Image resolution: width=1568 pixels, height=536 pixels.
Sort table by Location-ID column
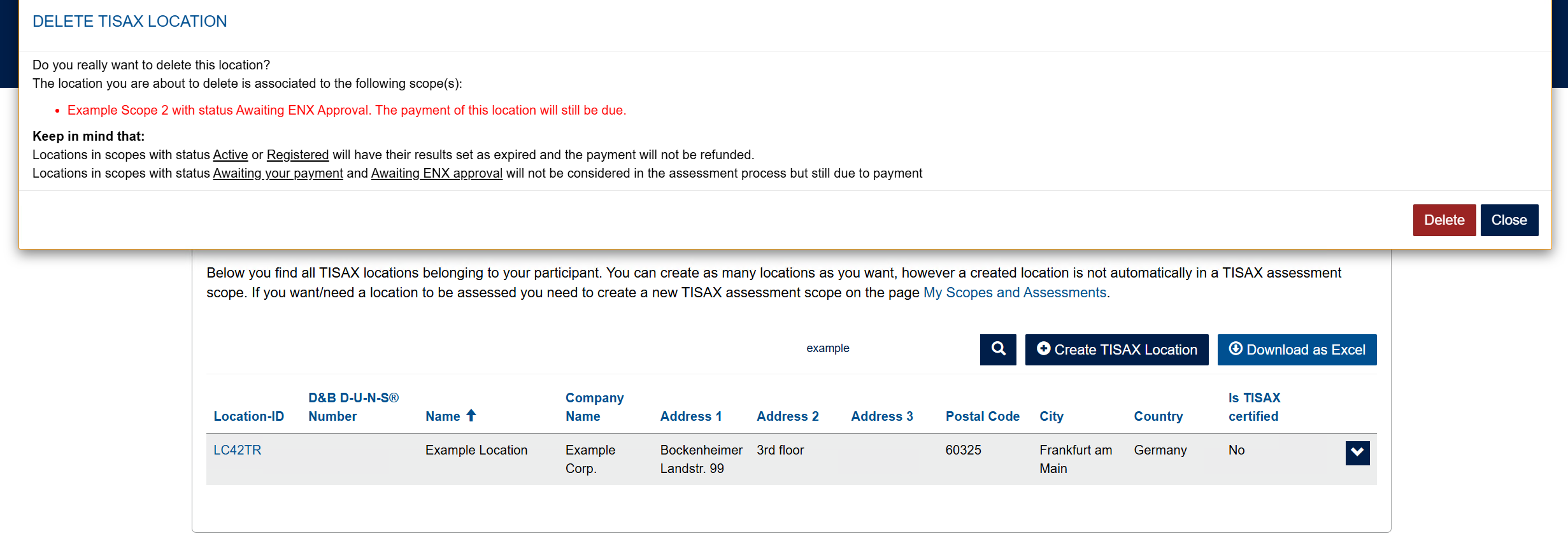pyautogui.click(x=249, y=415)
